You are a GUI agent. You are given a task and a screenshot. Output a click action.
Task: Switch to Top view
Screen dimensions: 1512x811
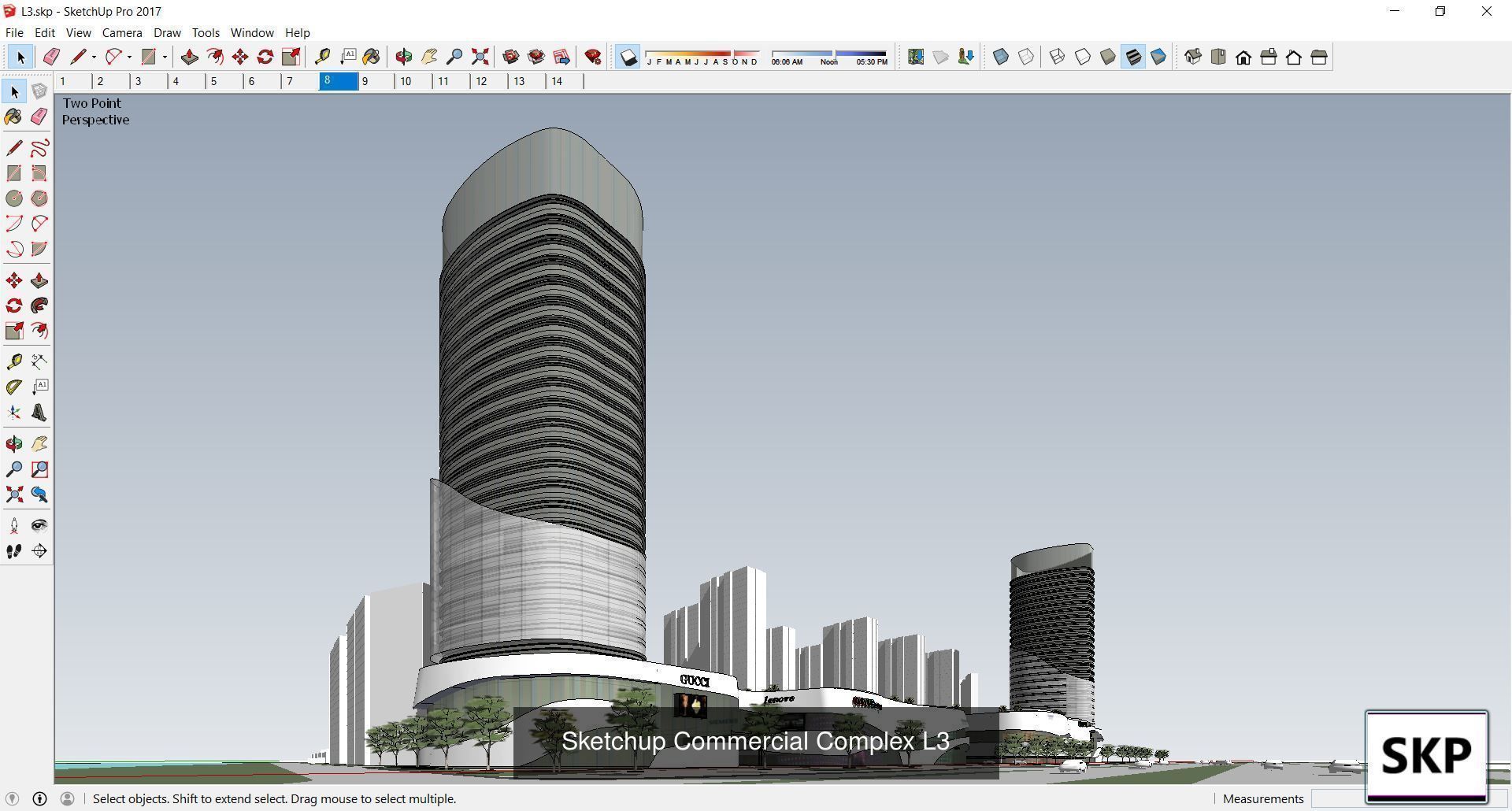[1218, 57]
